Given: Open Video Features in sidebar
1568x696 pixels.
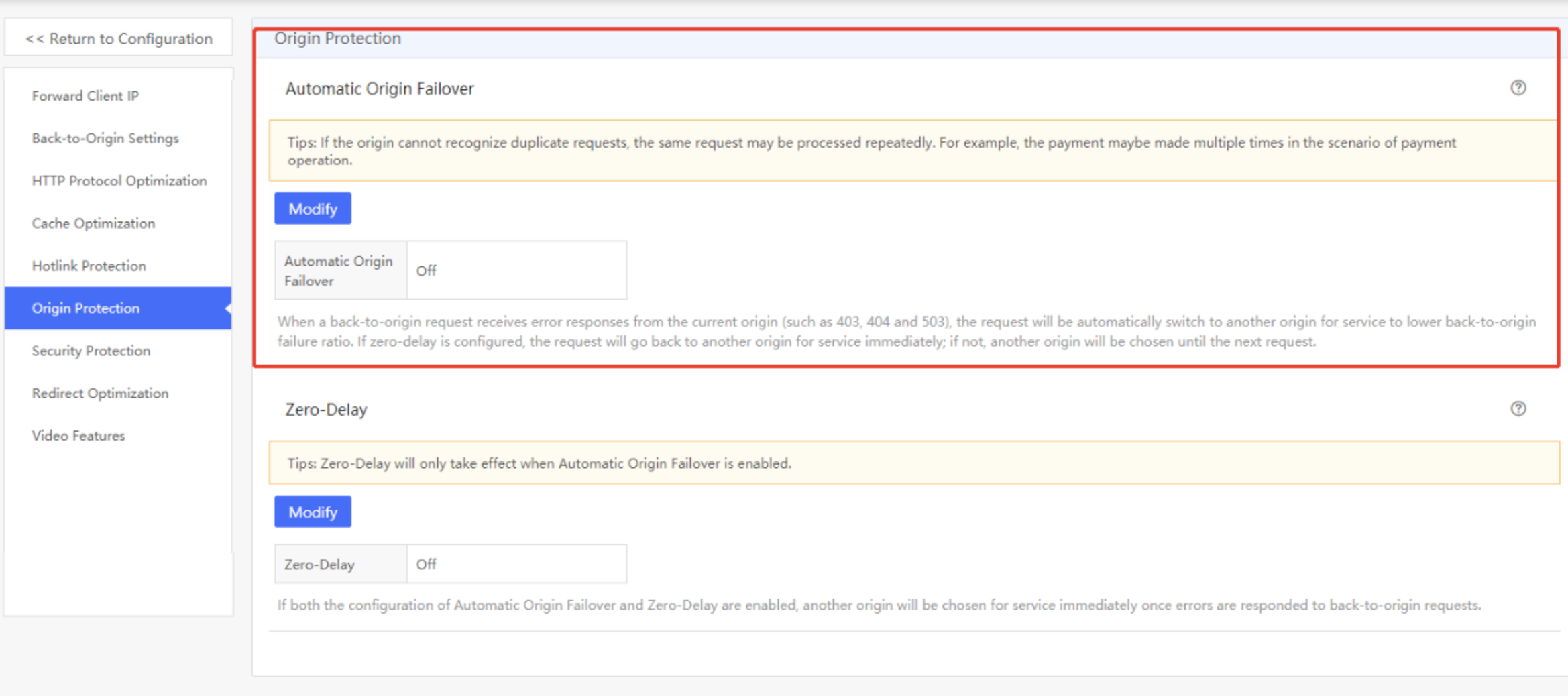Looking at the screenshot, I should click(x=78, y=436).
